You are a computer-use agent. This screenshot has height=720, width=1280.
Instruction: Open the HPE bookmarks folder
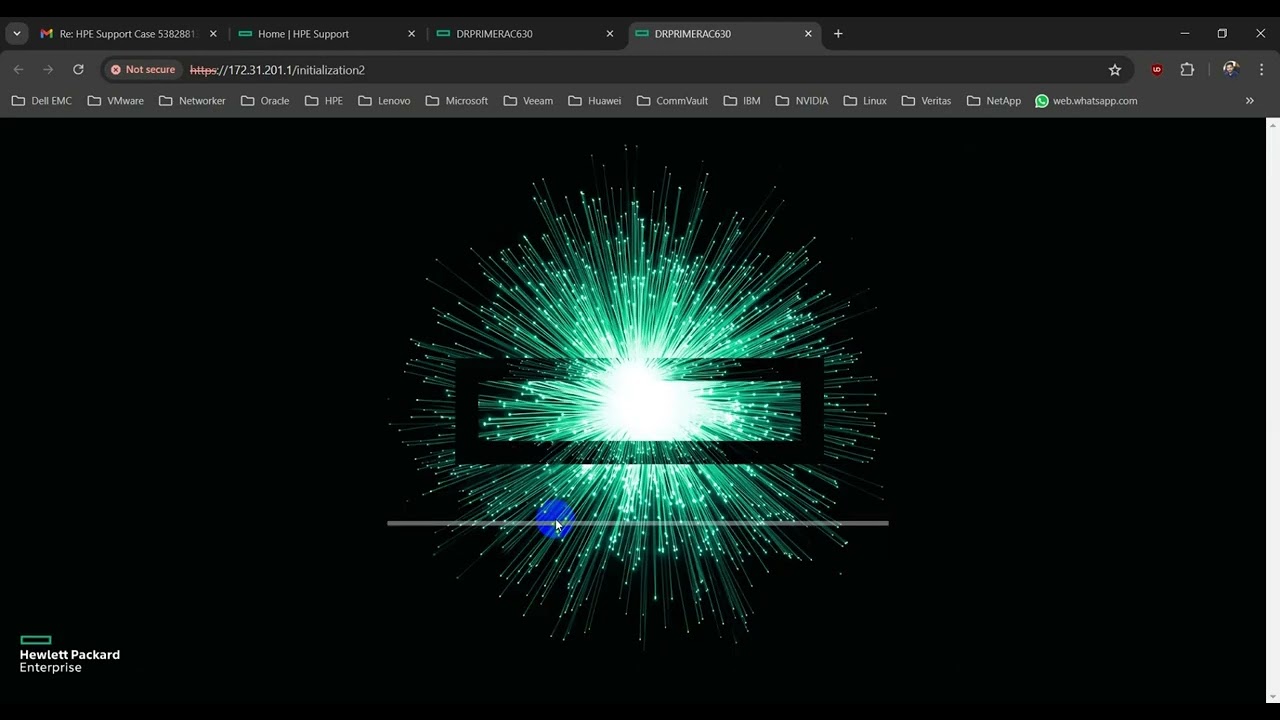tap(324, 101)
